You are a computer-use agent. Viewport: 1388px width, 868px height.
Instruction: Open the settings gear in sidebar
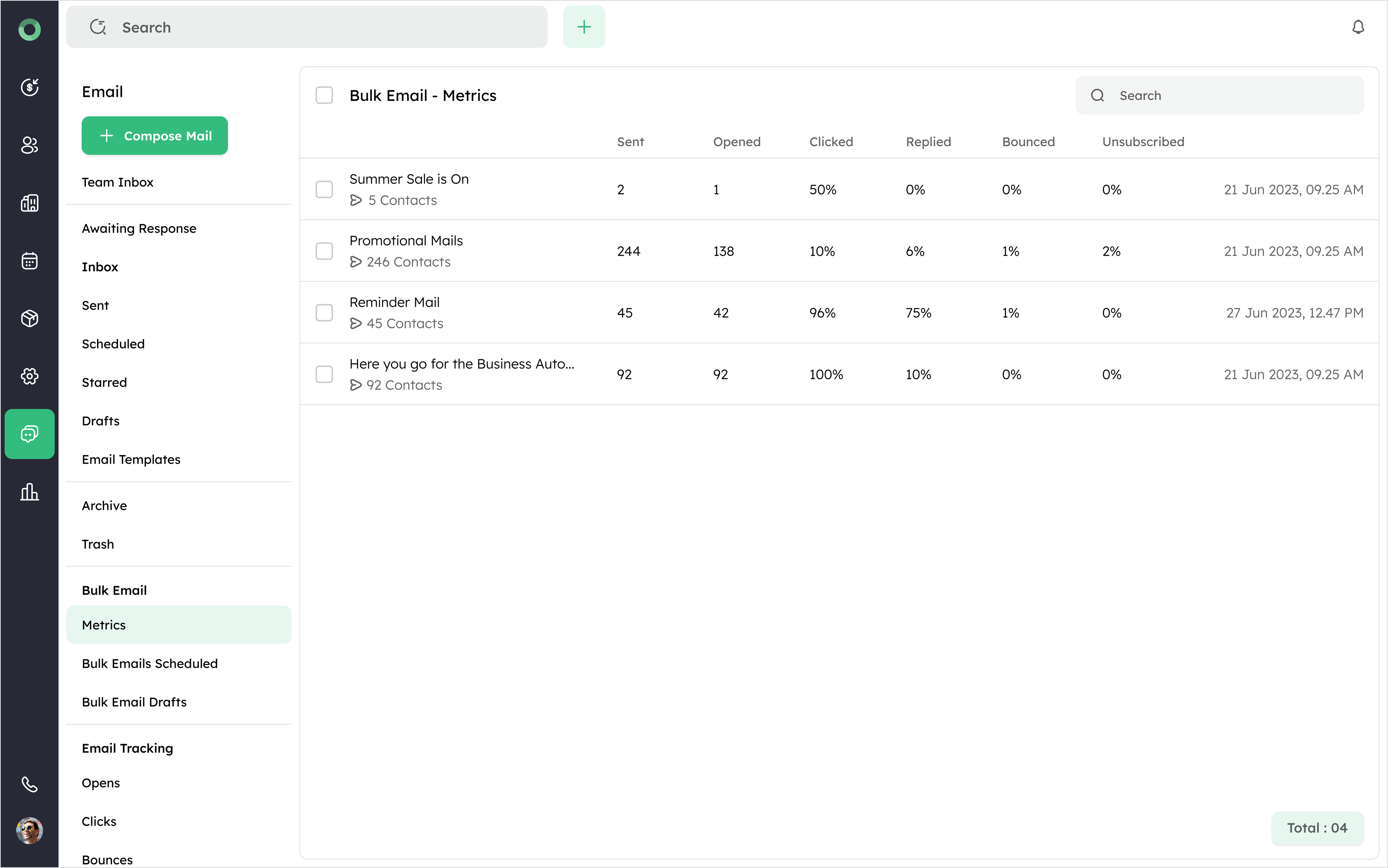(29, 376)
